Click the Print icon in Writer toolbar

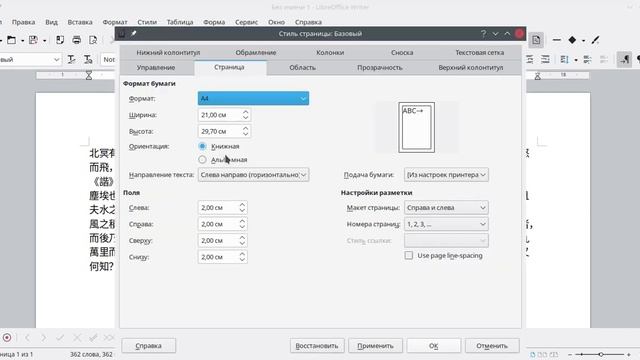tap(76, 40)
